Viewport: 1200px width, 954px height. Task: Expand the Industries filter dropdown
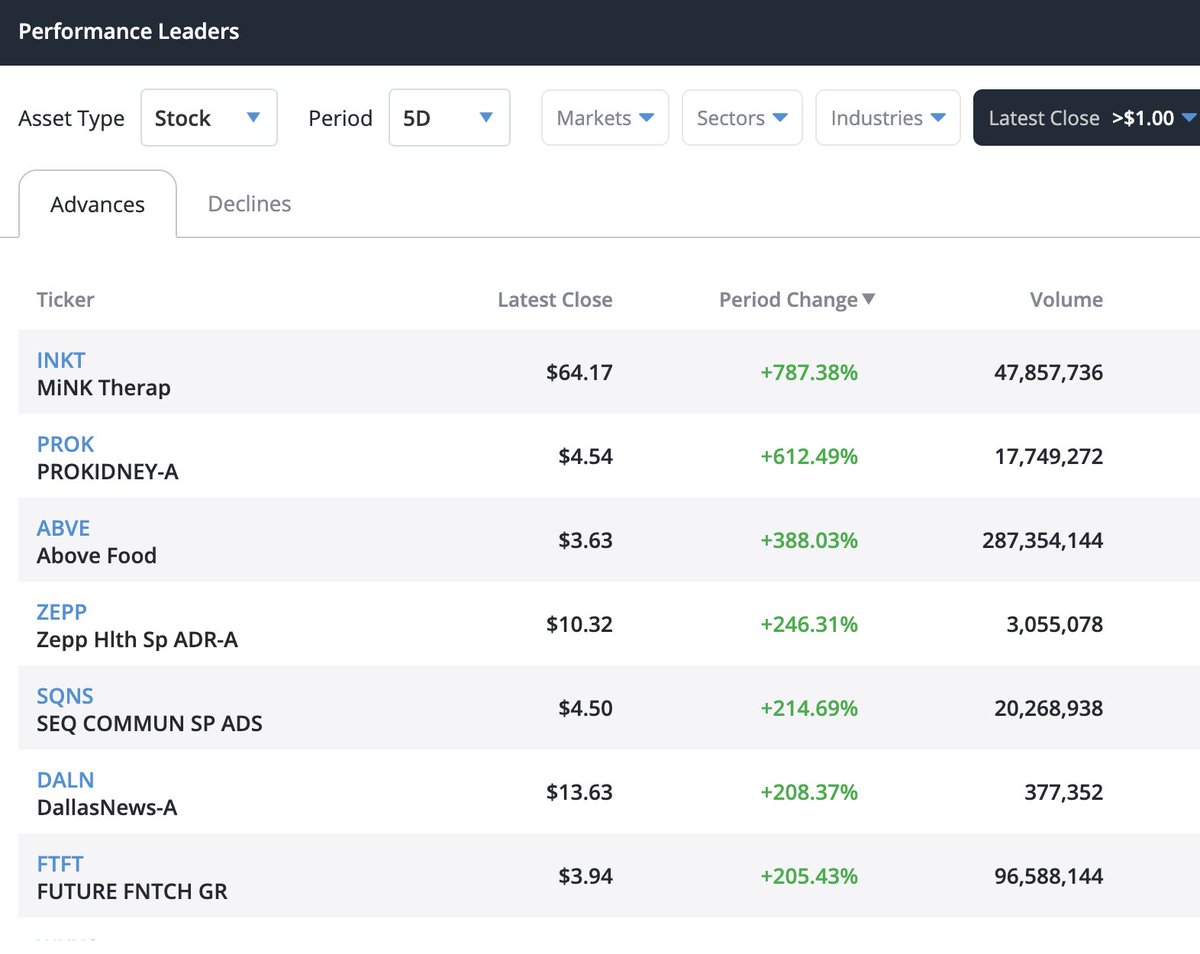coord(888,118)
